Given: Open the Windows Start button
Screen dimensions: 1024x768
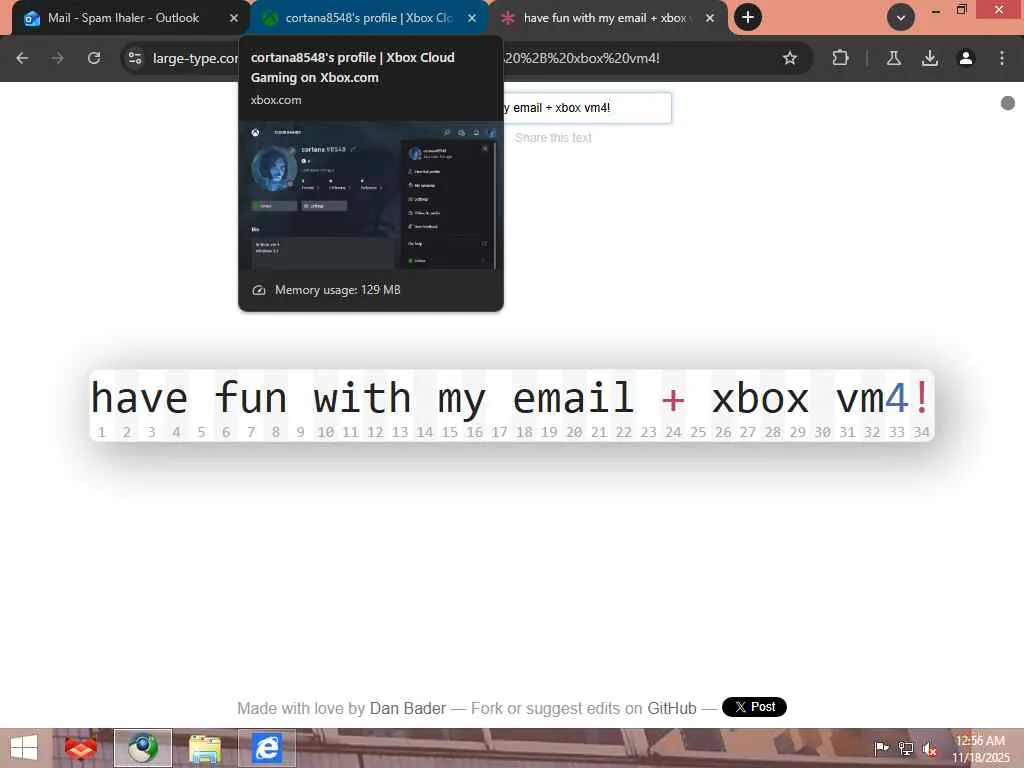Looking at the screenshot, I should [24, 748].
